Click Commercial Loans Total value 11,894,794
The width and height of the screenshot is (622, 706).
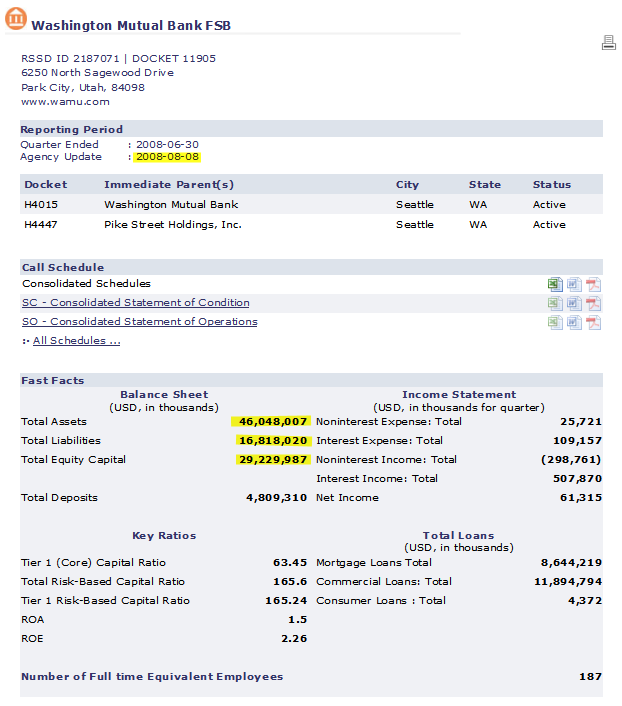[568, 581]
